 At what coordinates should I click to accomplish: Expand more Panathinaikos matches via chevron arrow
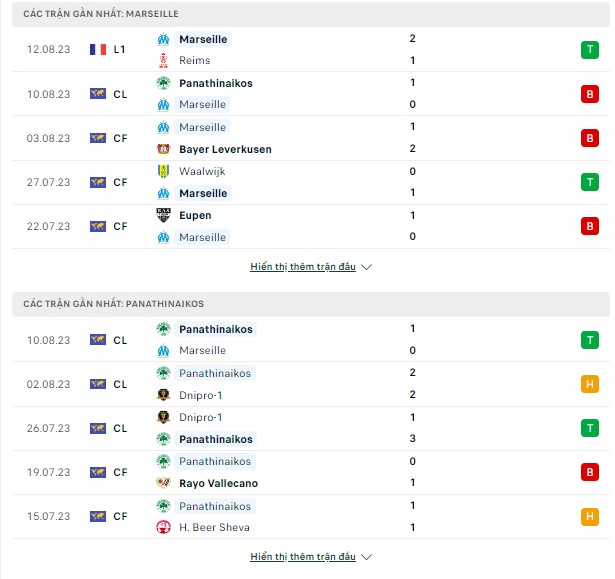(366, 557)
